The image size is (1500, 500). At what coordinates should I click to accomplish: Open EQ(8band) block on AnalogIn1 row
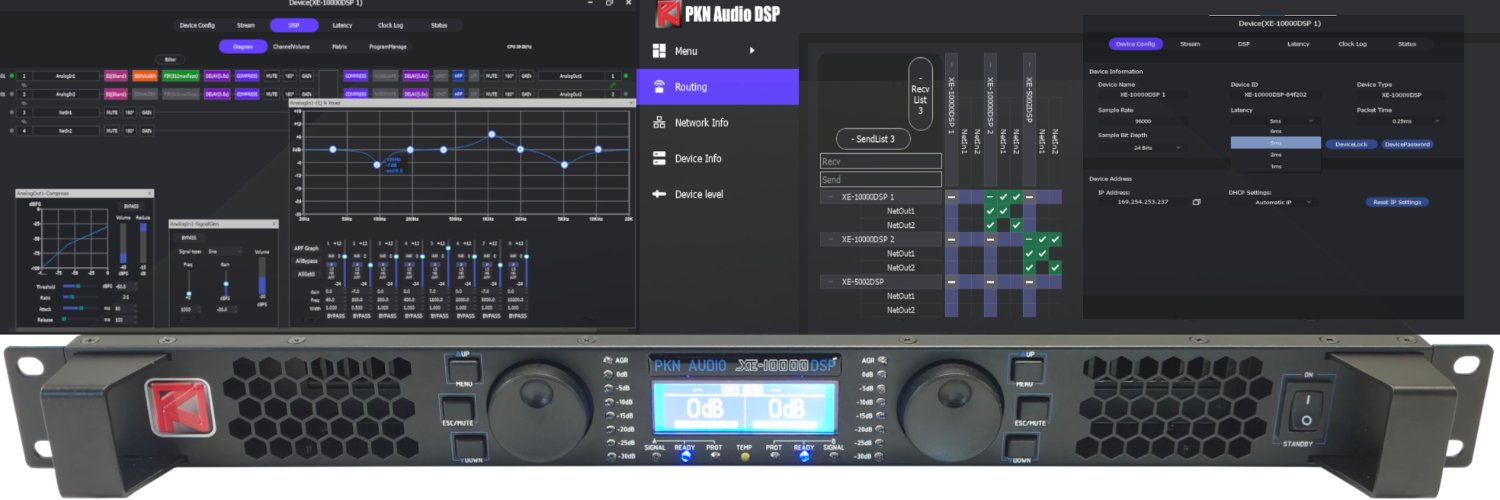[x=116, y=76]
